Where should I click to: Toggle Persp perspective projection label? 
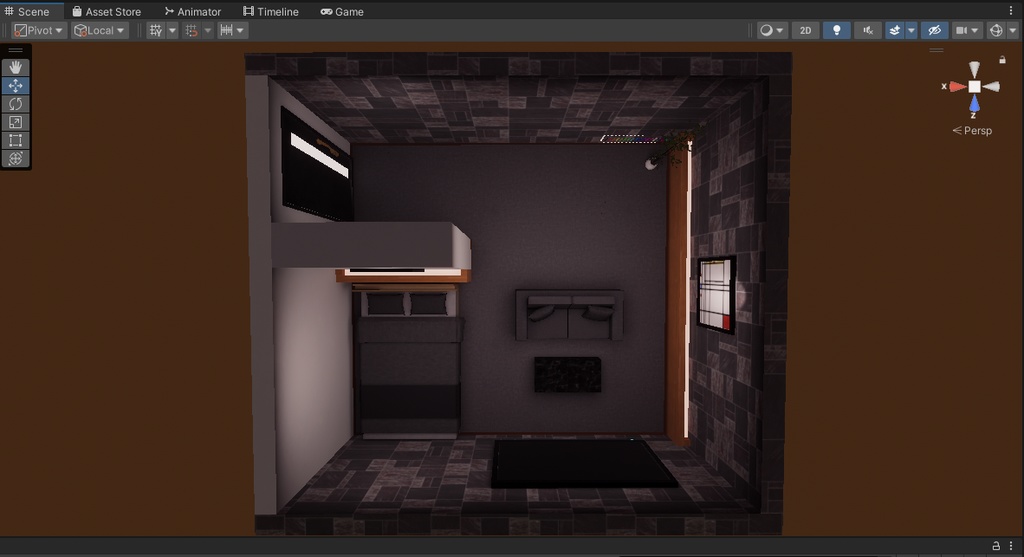click(972, 131)
